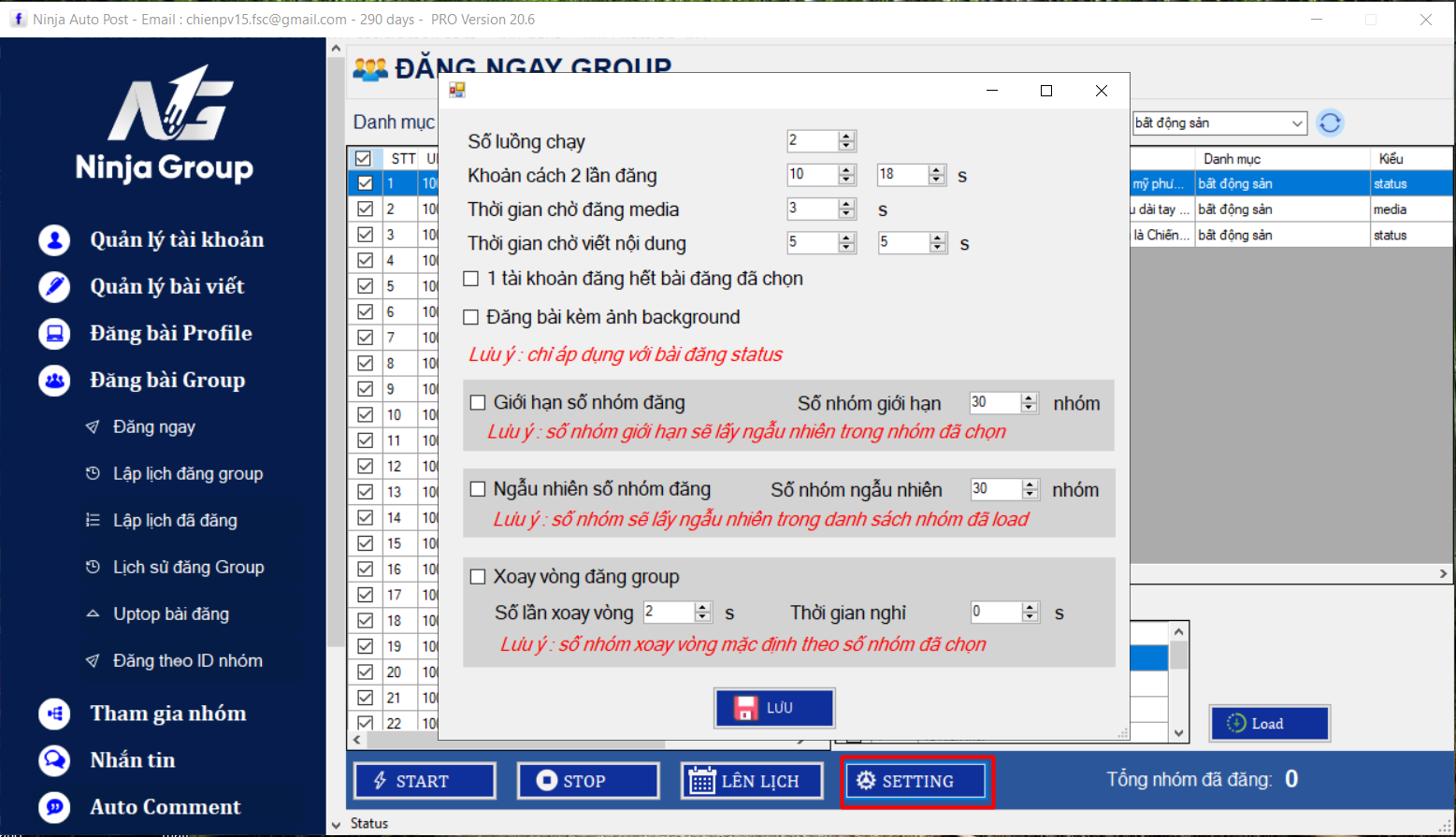Click the LÊN LỊCH button
The image size is (1456, 837).
pyautogui.click(x=752, y=781)
